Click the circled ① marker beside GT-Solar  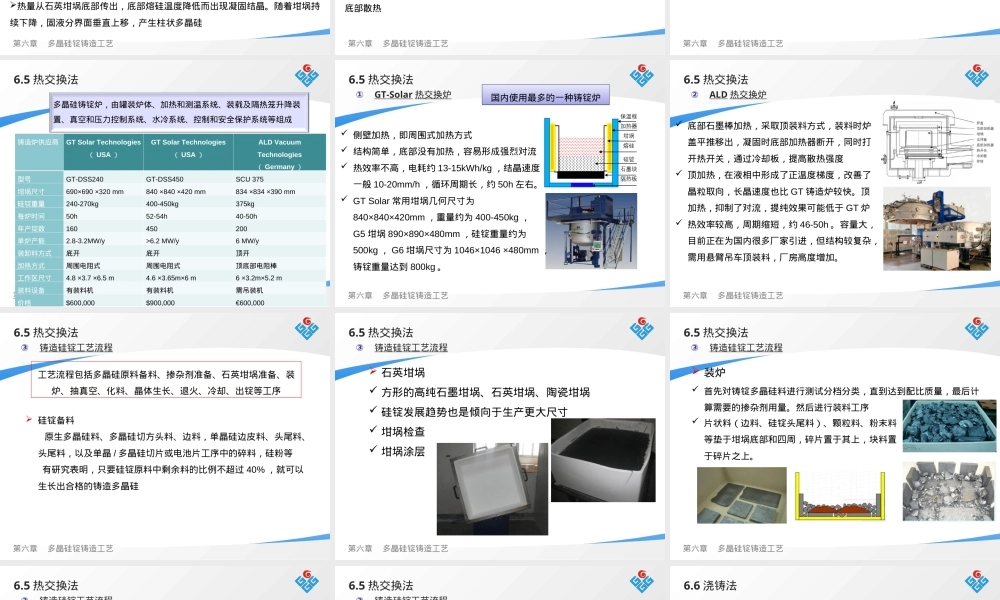pyautogui.click(x=360, y=94)
